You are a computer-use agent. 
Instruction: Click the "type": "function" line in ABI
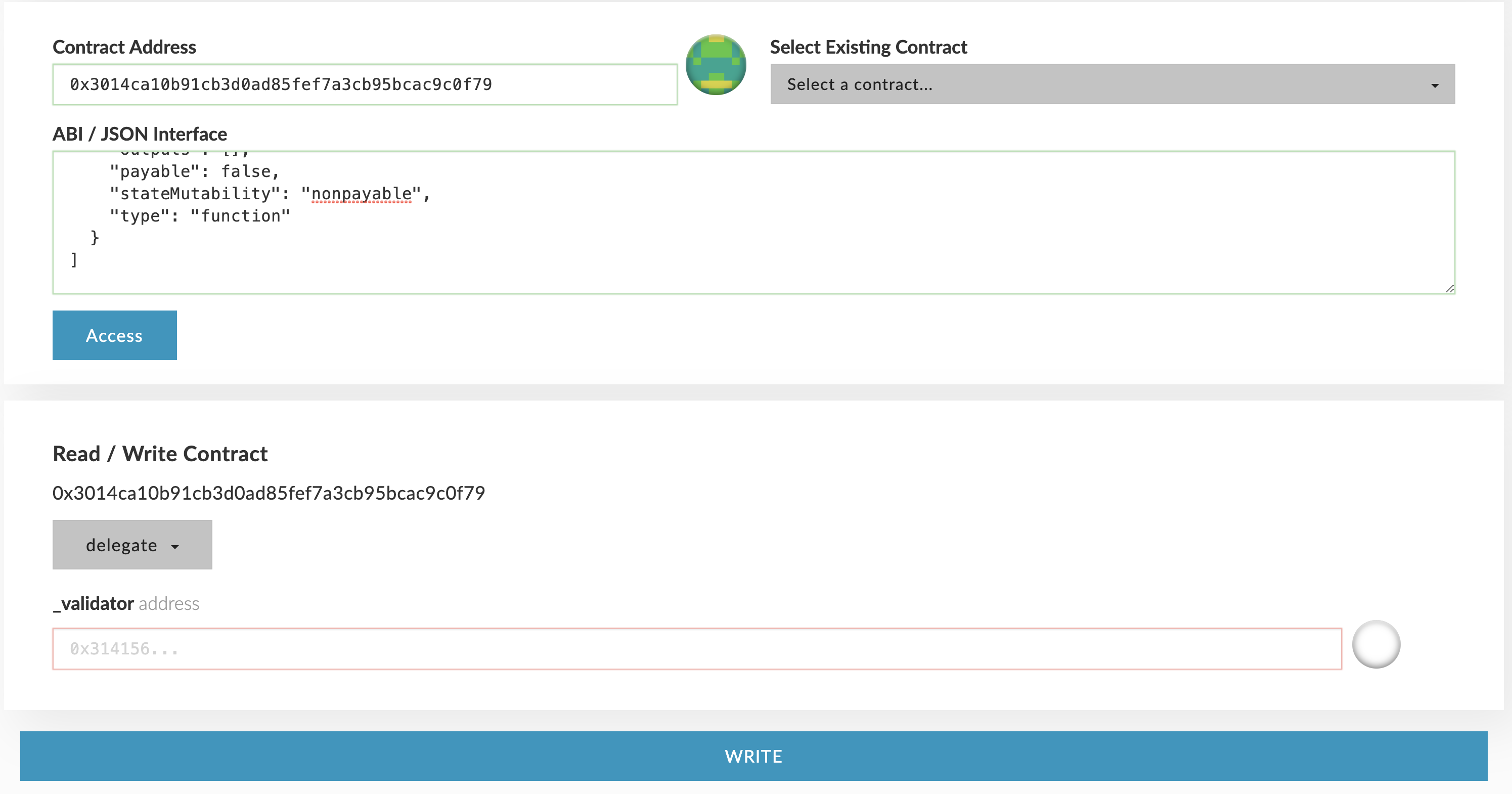200,216
